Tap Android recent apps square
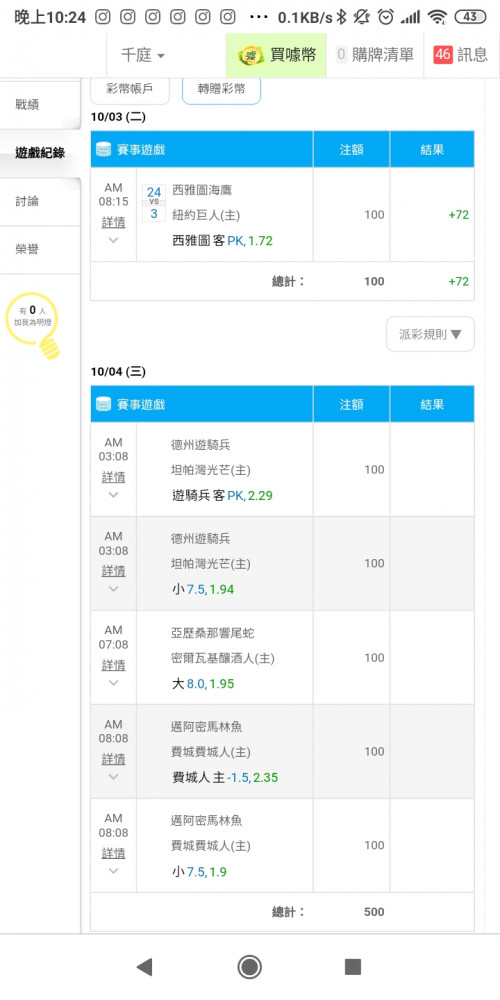The width and height of the screenshot is (500, 1000). tap(353, 967)
